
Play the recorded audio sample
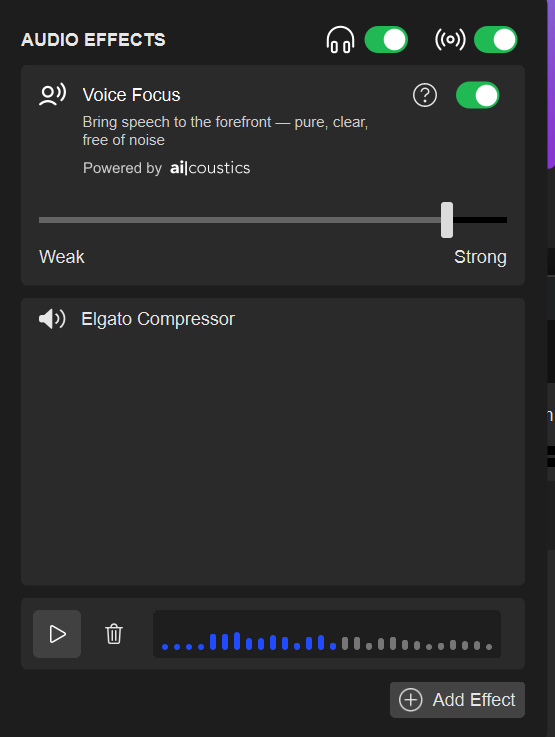click(57, 634)
